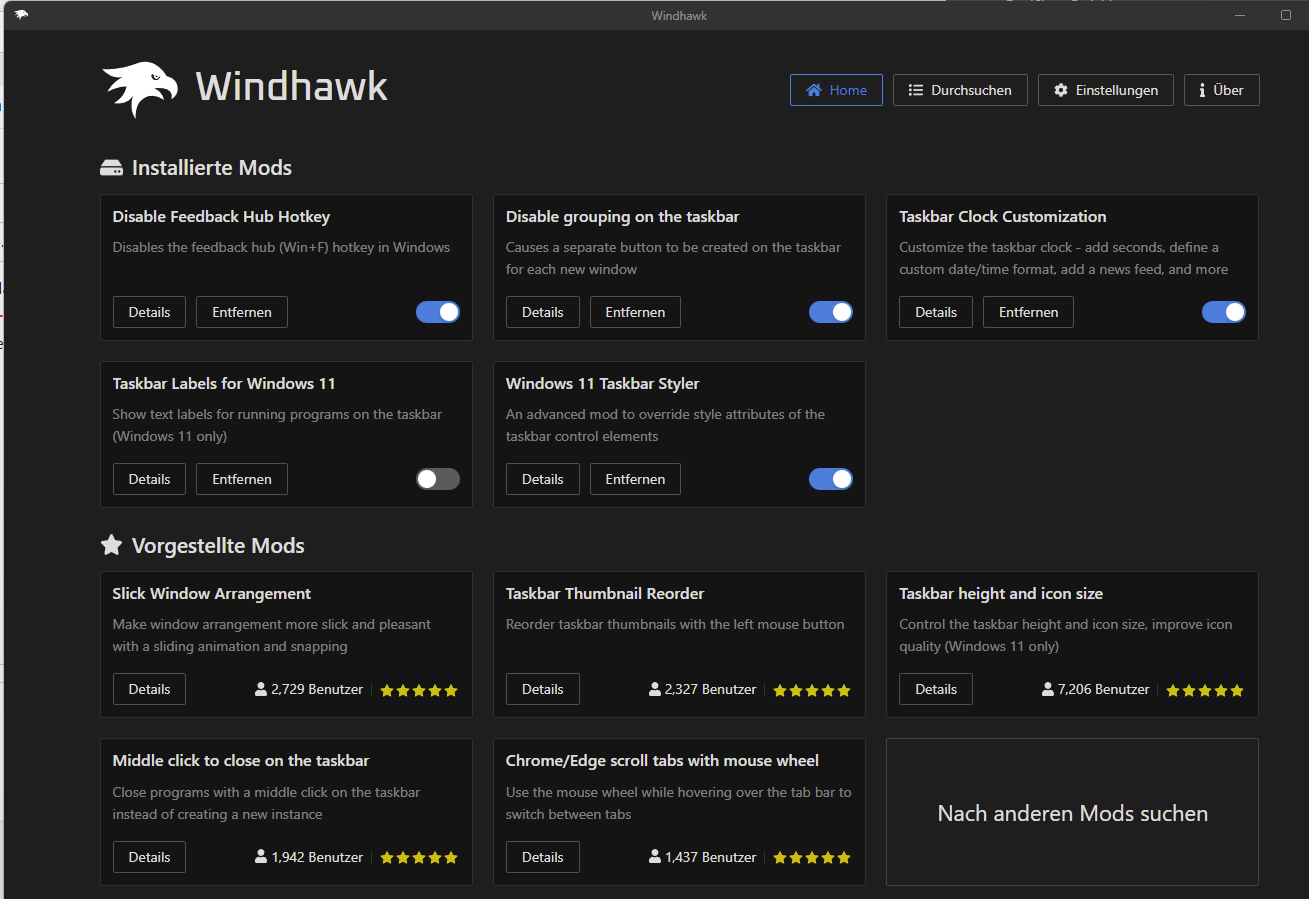The width and height of the screenshot is (1309, 899).
Task: Click Entfernen for Disable Feedback Hub Hotkey
Action: coord(242,312)
